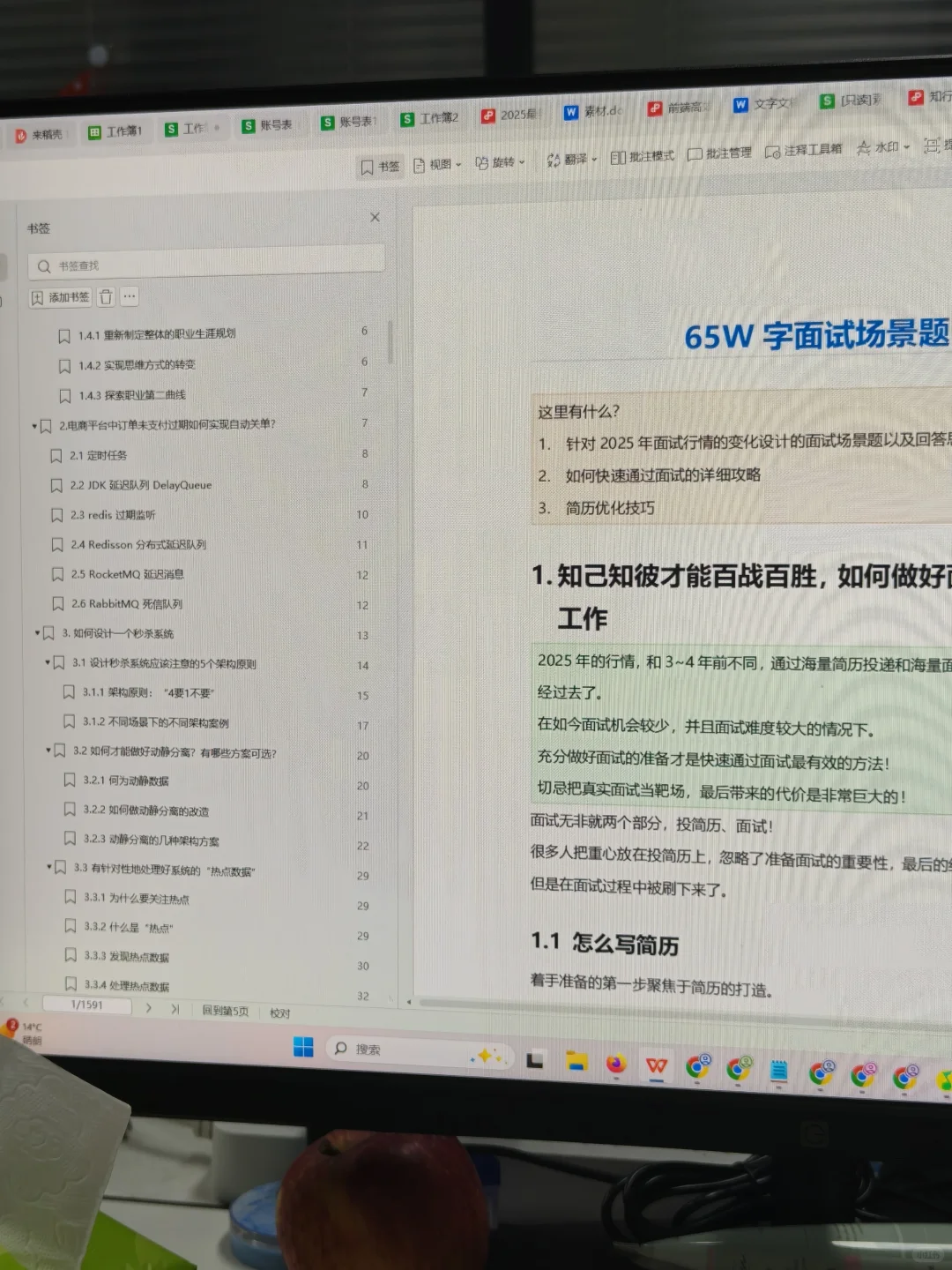
Task: Click the Windows Start button
Action: click(x=304, y=1048)
